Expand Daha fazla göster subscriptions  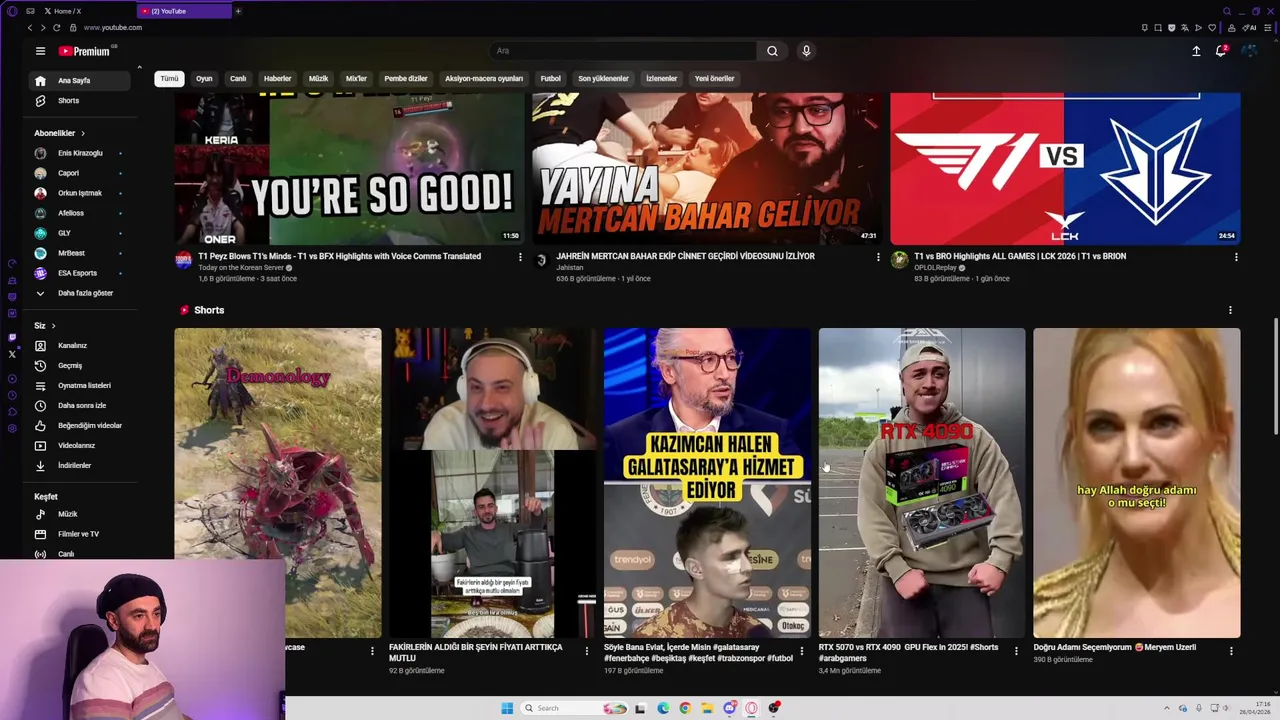pyautogui.click(x=81, y=293)
